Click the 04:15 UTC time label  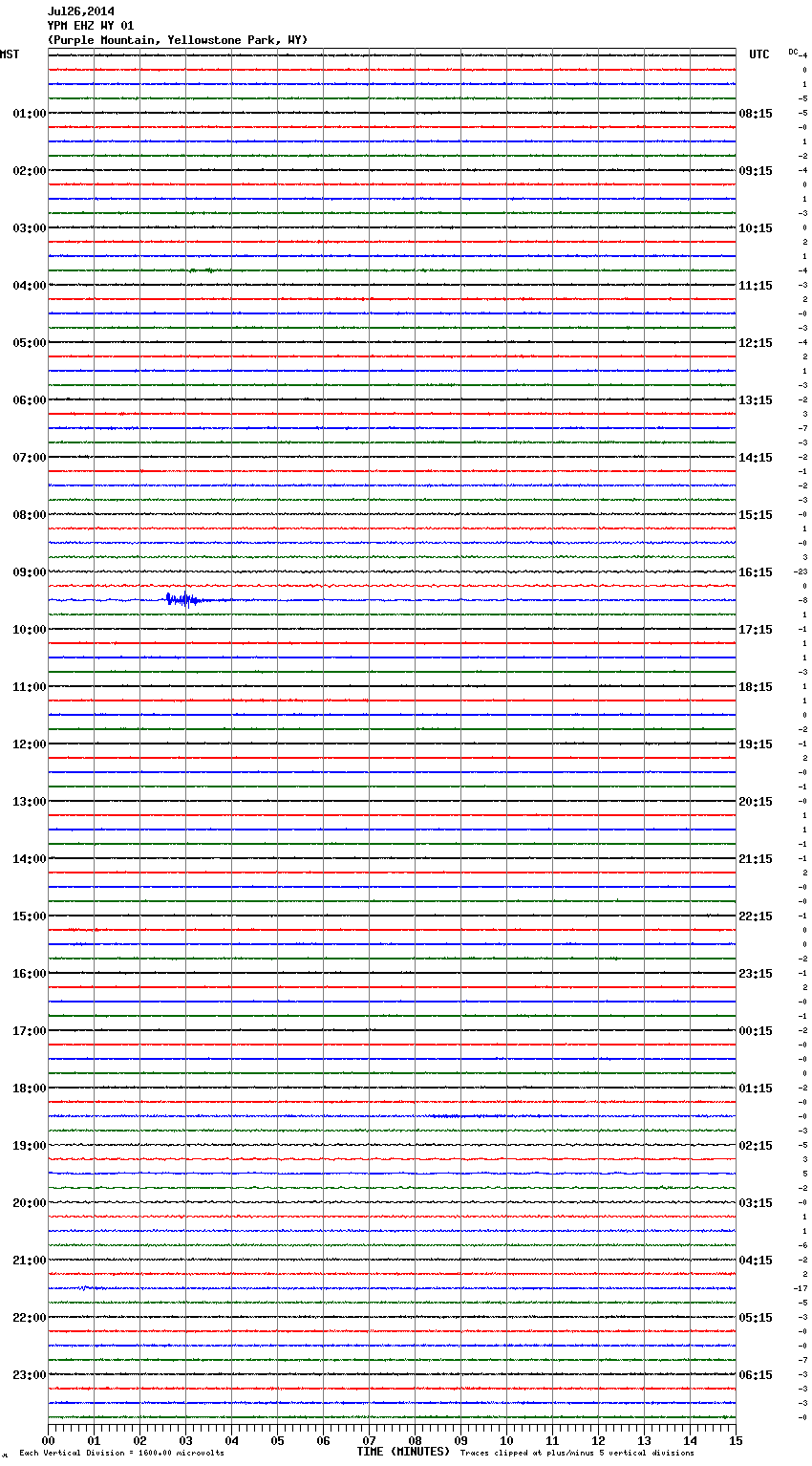click(x=756, y=1261)
